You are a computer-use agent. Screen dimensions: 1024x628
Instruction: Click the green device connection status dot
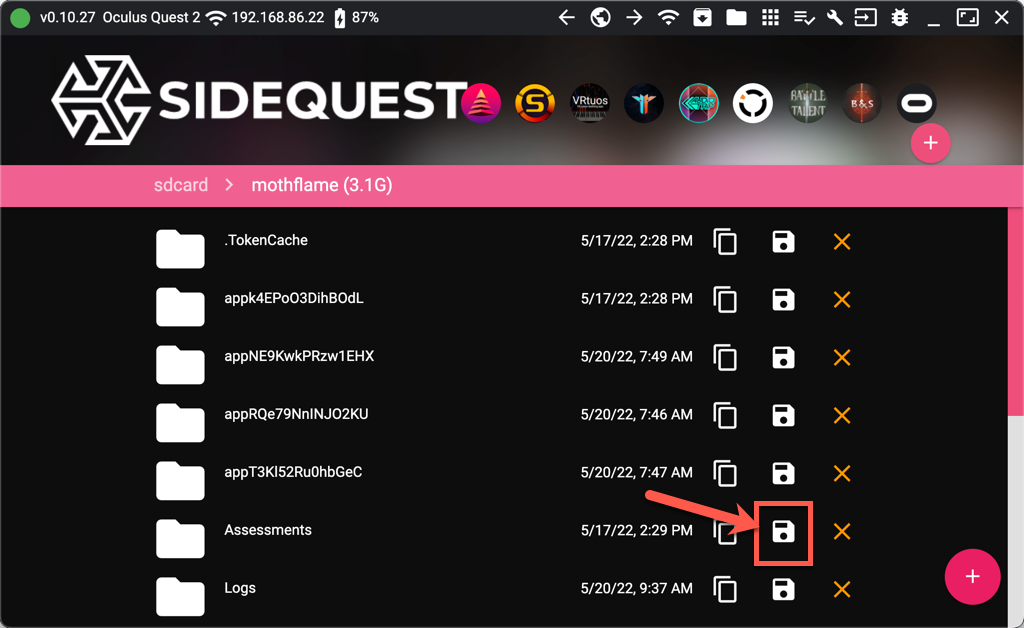[x=20, y=18]
